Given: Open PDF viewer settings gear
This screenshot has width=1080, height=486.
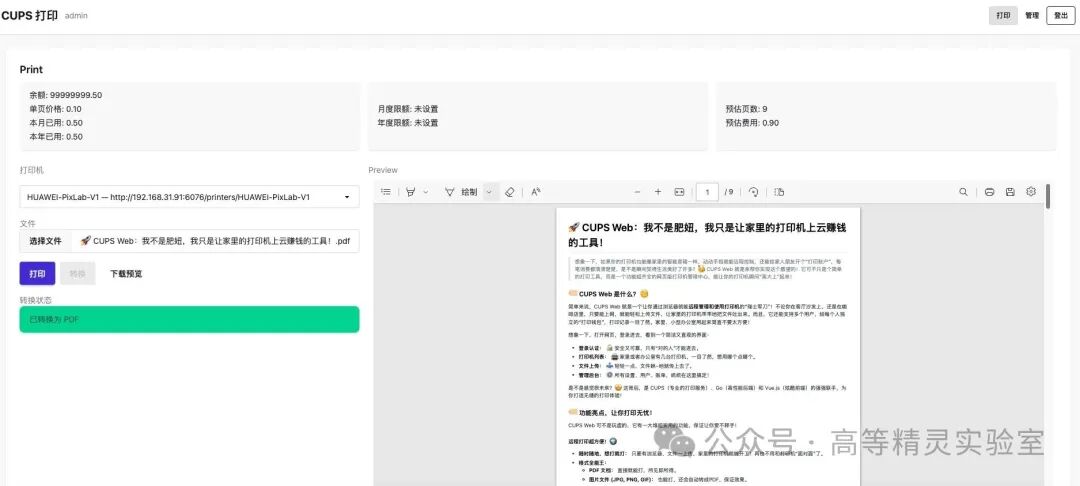Looking at the screenshot, I should pos(1031,192).
